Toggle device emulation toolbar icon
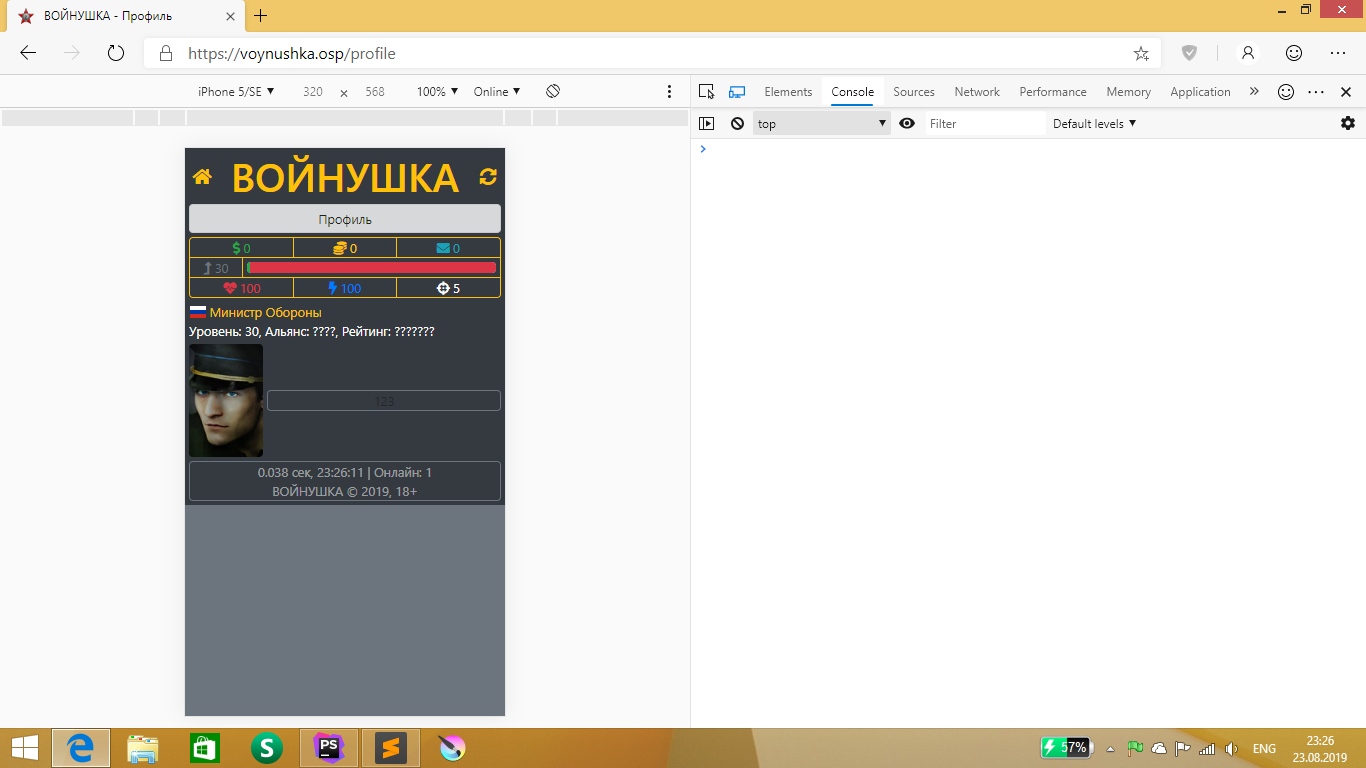Viewport: 1366px width, 768px height. 737,92
